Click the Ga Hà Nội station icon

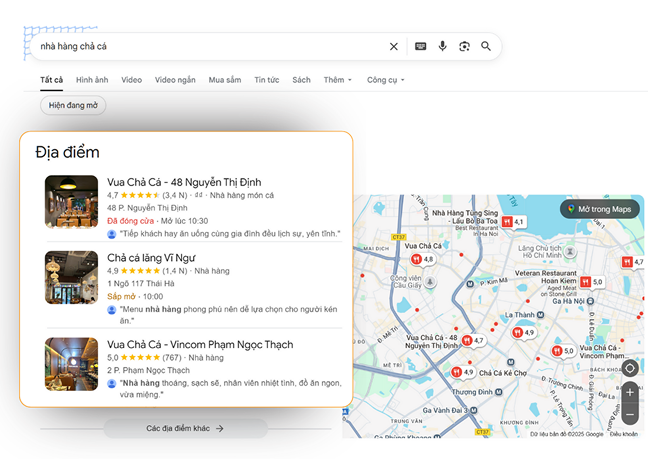click(x=591, y=301)
